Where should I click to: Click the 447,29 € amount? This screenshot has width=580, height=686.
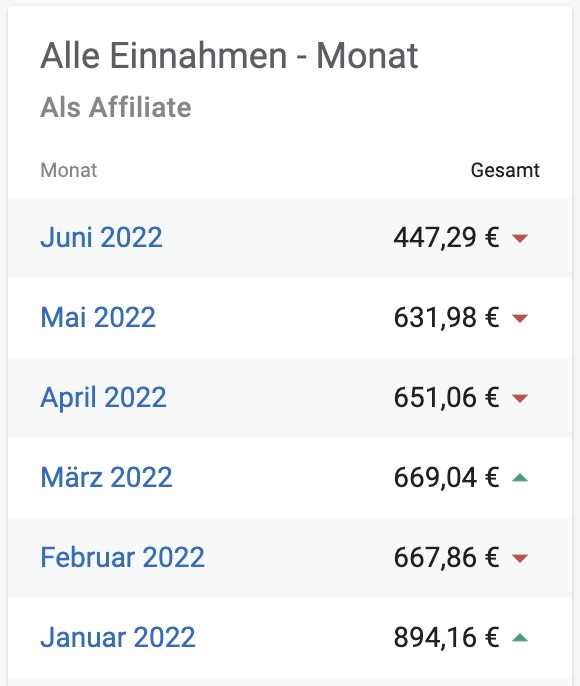(x=447, y=238)
